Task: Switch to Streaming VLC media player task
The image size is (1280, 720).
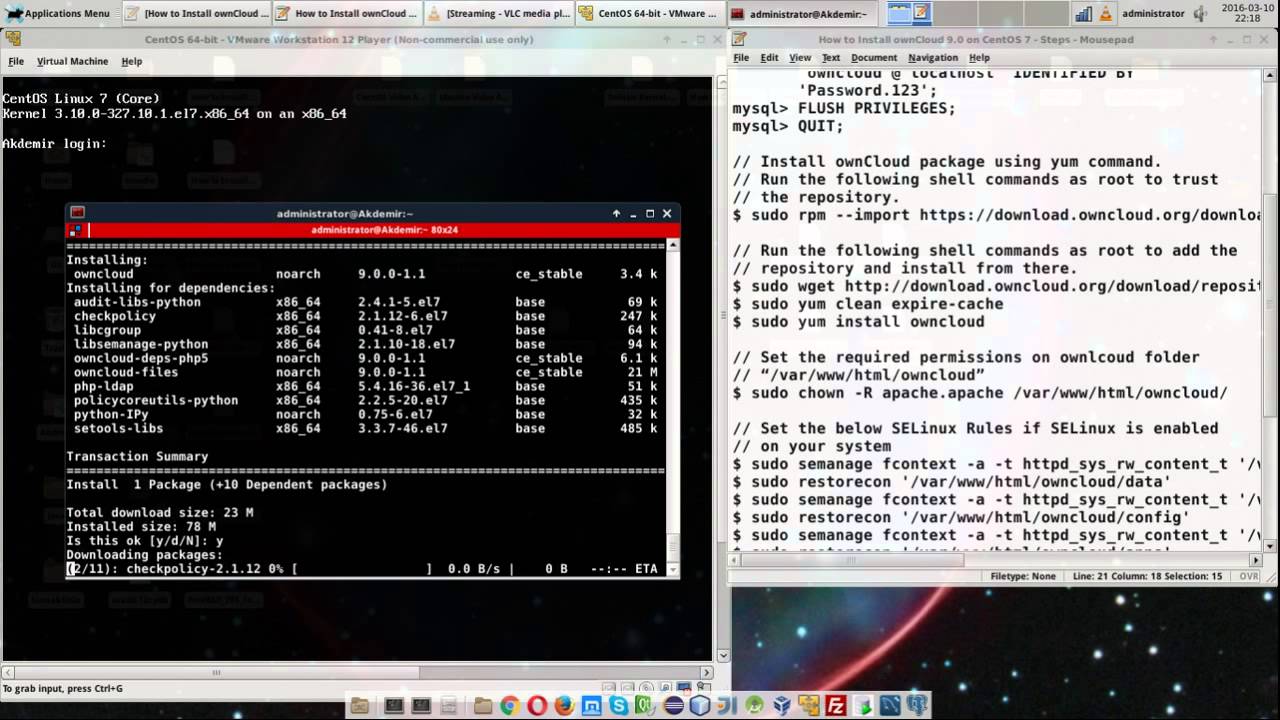Action: pyautogui.click(x=498, y=13)
